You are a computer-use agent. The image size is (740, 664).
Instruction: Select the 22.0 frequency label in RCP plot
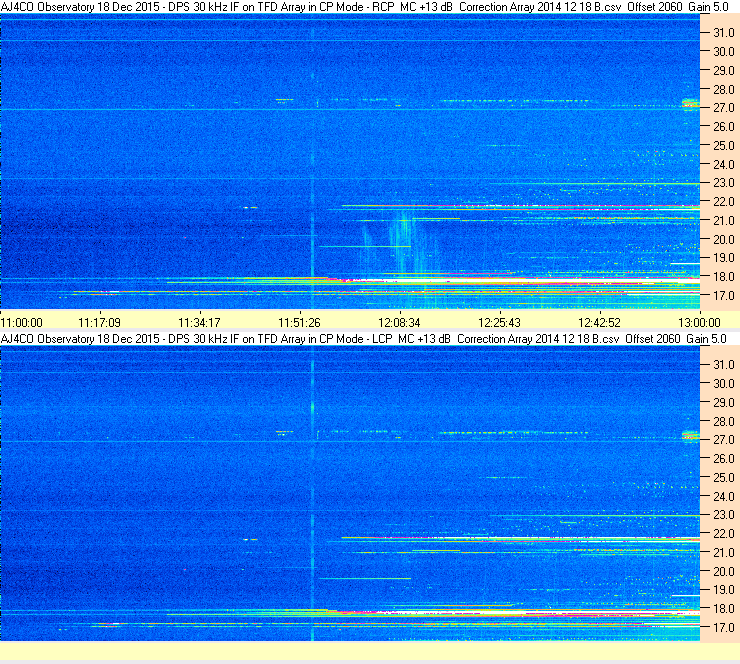(x=723, y=202)
